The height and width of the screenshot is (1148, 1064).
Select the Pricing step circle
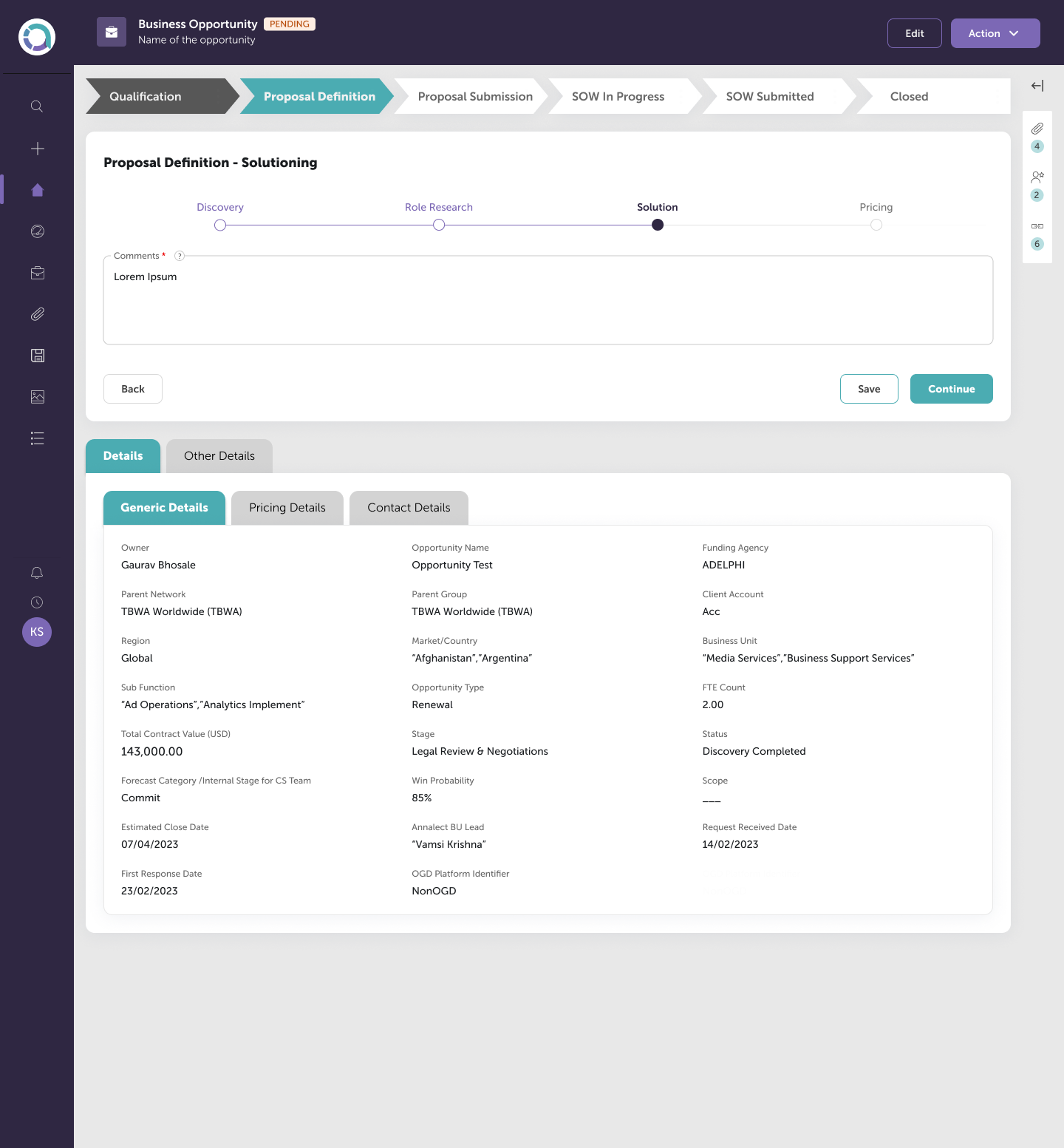coord(876,225)
